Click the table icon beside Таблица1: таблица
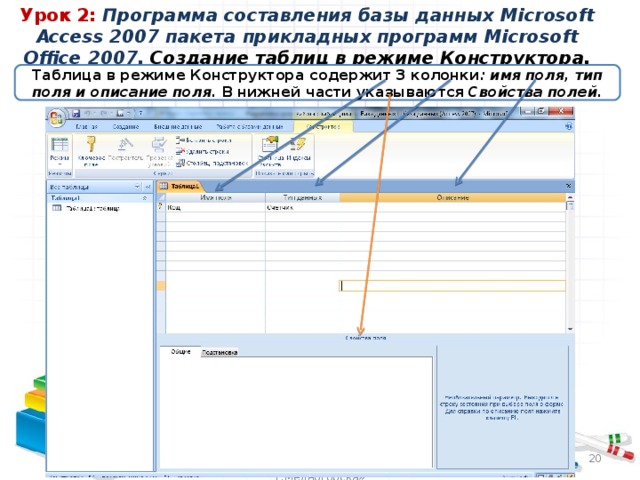This screenshot has width=640, height=480. (57, 208)
